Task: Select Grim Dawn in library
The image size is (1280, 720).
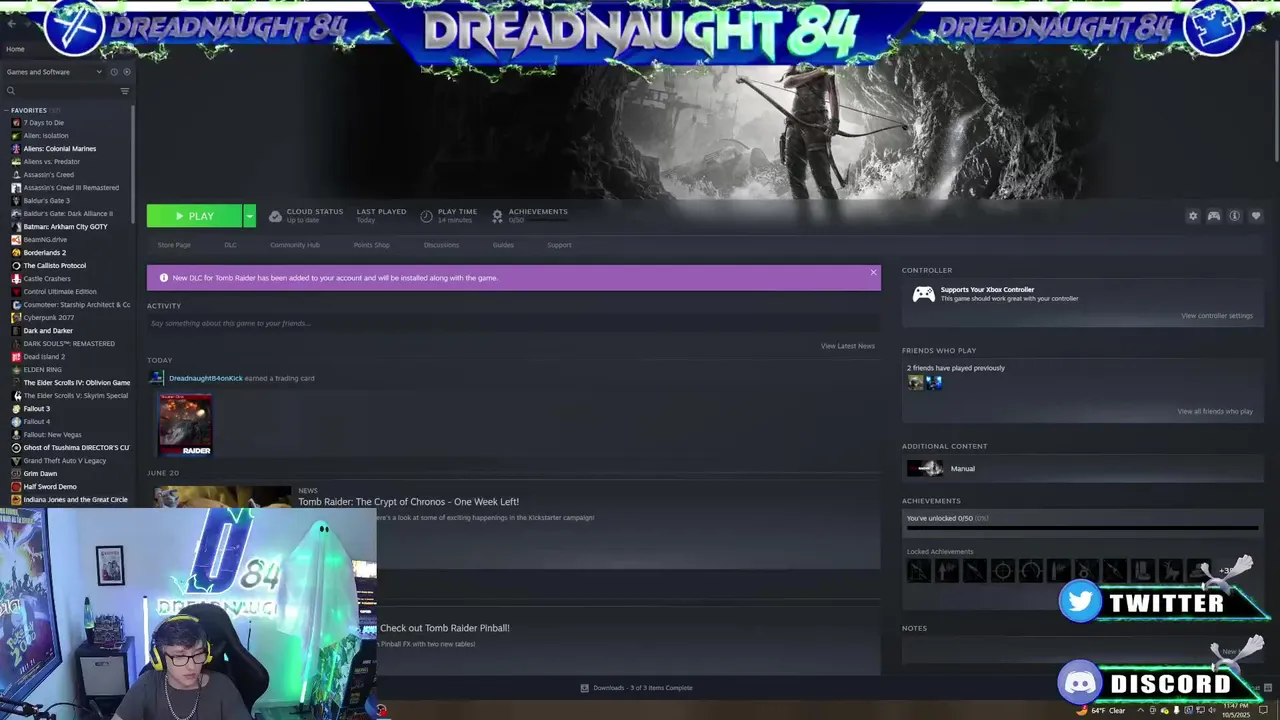Action: (40, 474)
